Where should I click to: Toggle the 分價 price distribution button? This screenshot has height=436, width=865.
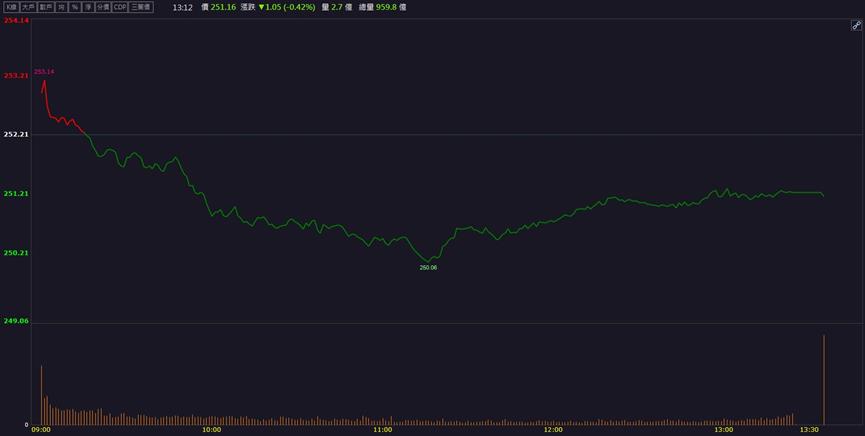click(x=103, y=7)
